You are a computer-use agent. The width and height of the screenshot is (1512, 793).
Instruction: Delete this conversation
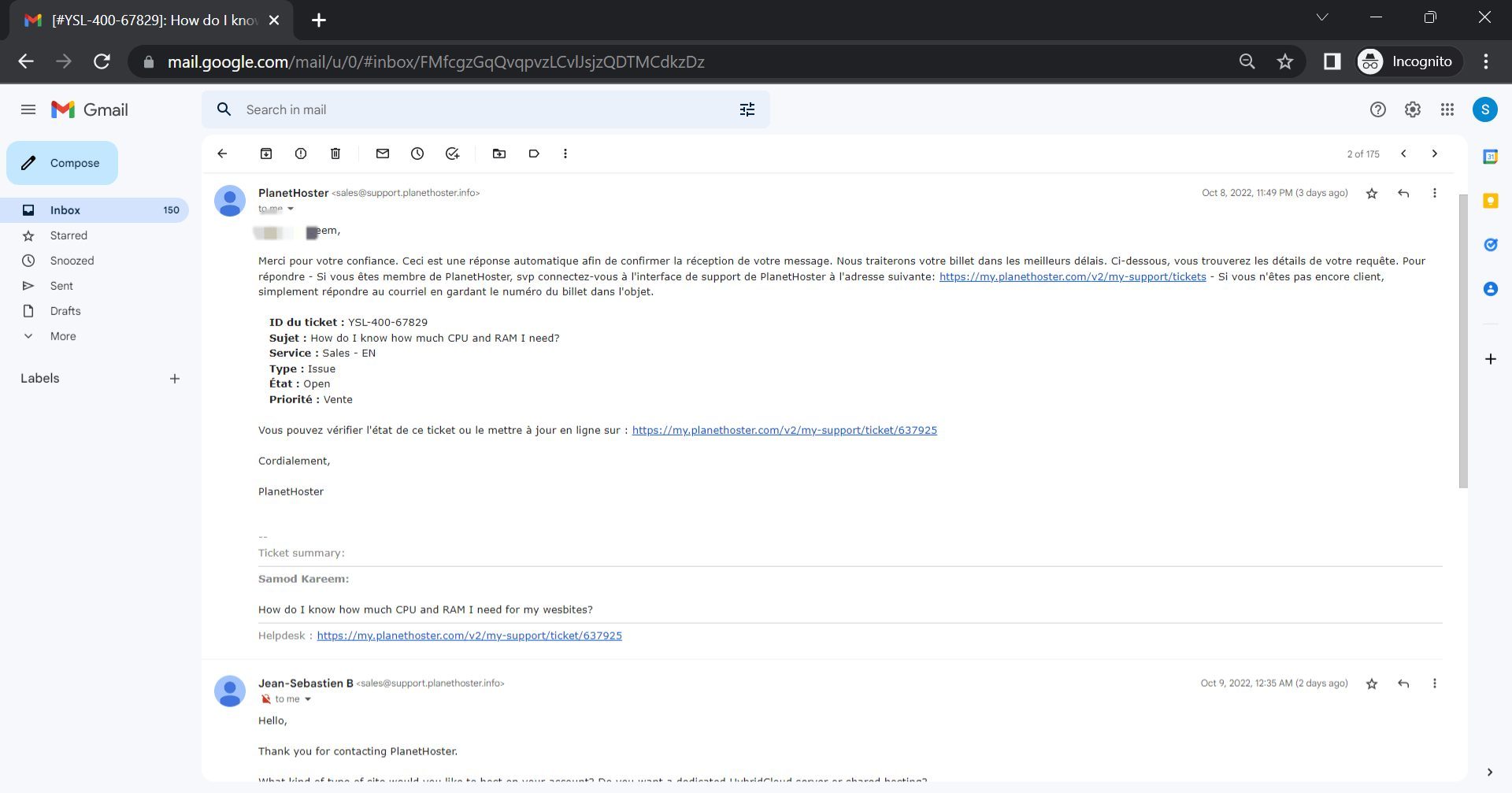(335, 154)
